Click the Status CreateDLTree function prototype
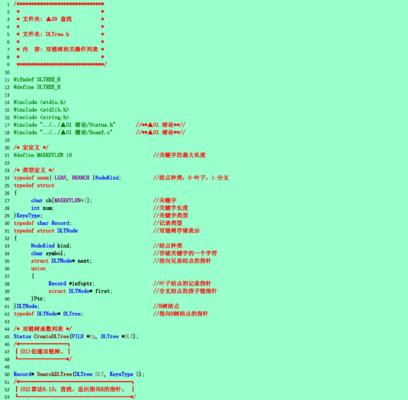 pos(76,336)
